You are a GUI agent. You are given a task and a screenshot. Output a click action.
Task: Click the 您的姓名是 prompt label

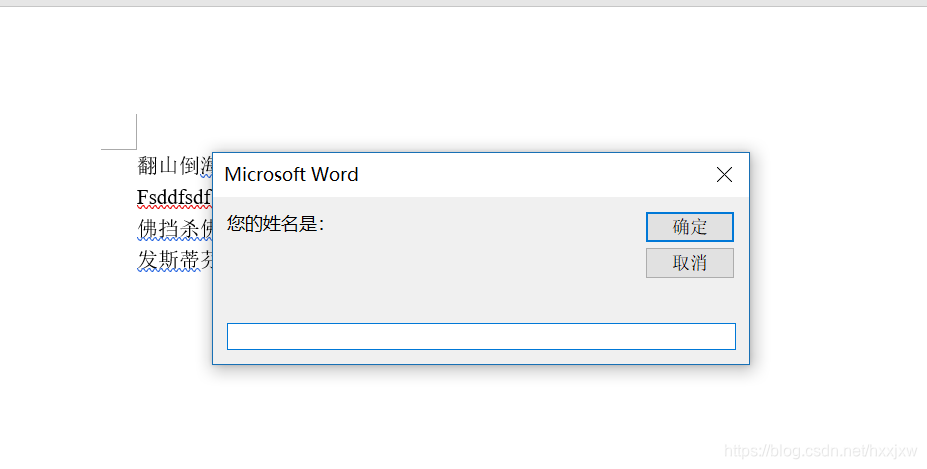click(275, 224)
